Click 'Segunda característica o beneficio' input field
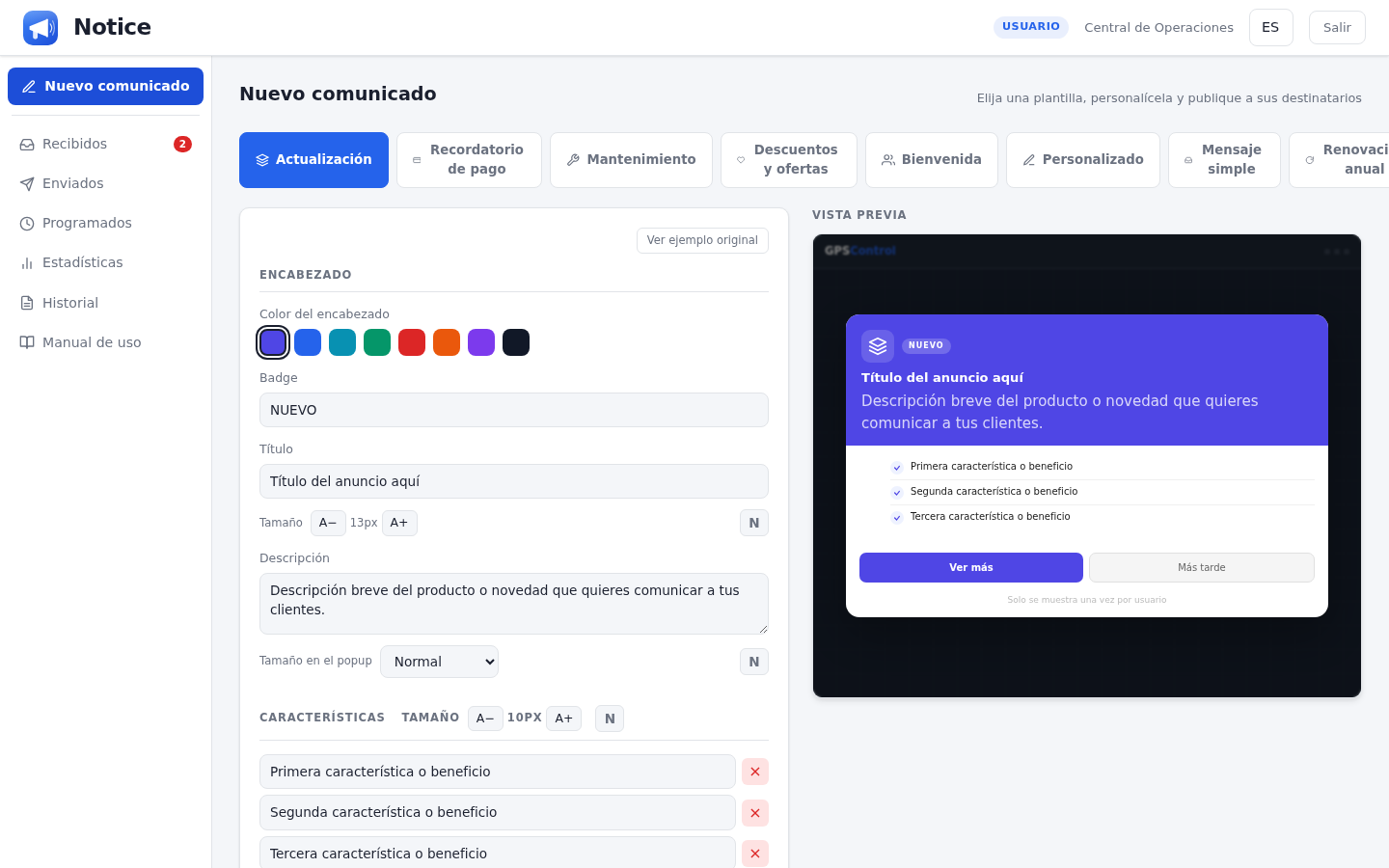1389x868 pixels. [x=498, y=813]
